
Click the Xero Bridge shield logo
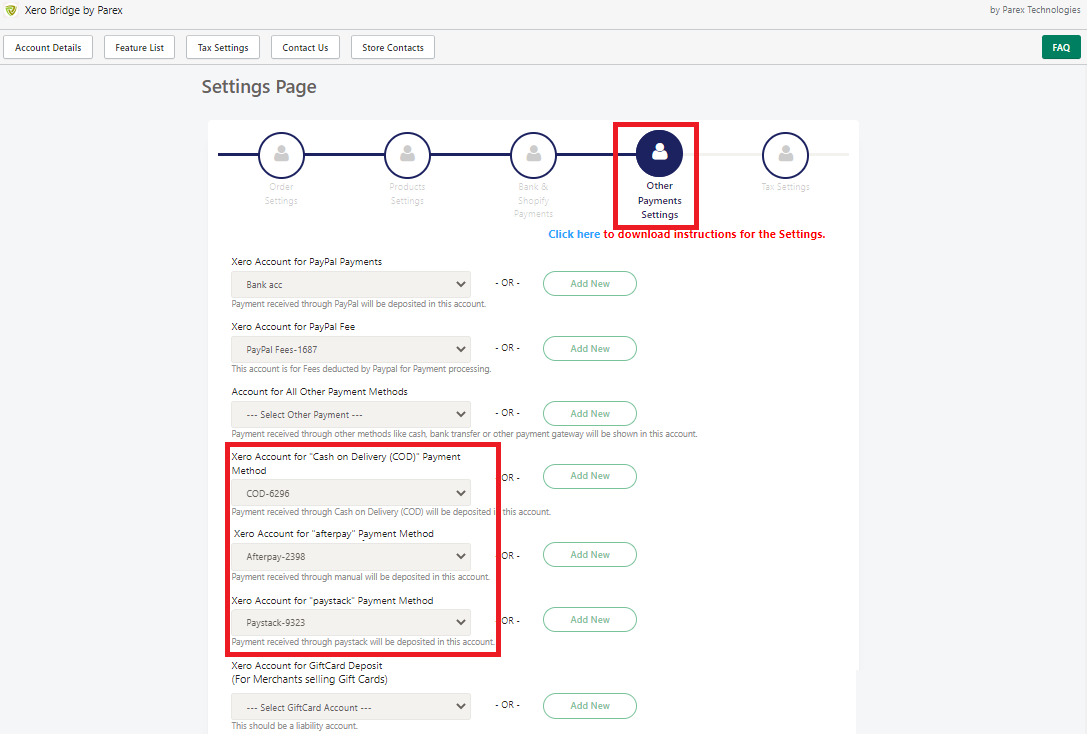(x=14, y=10)
